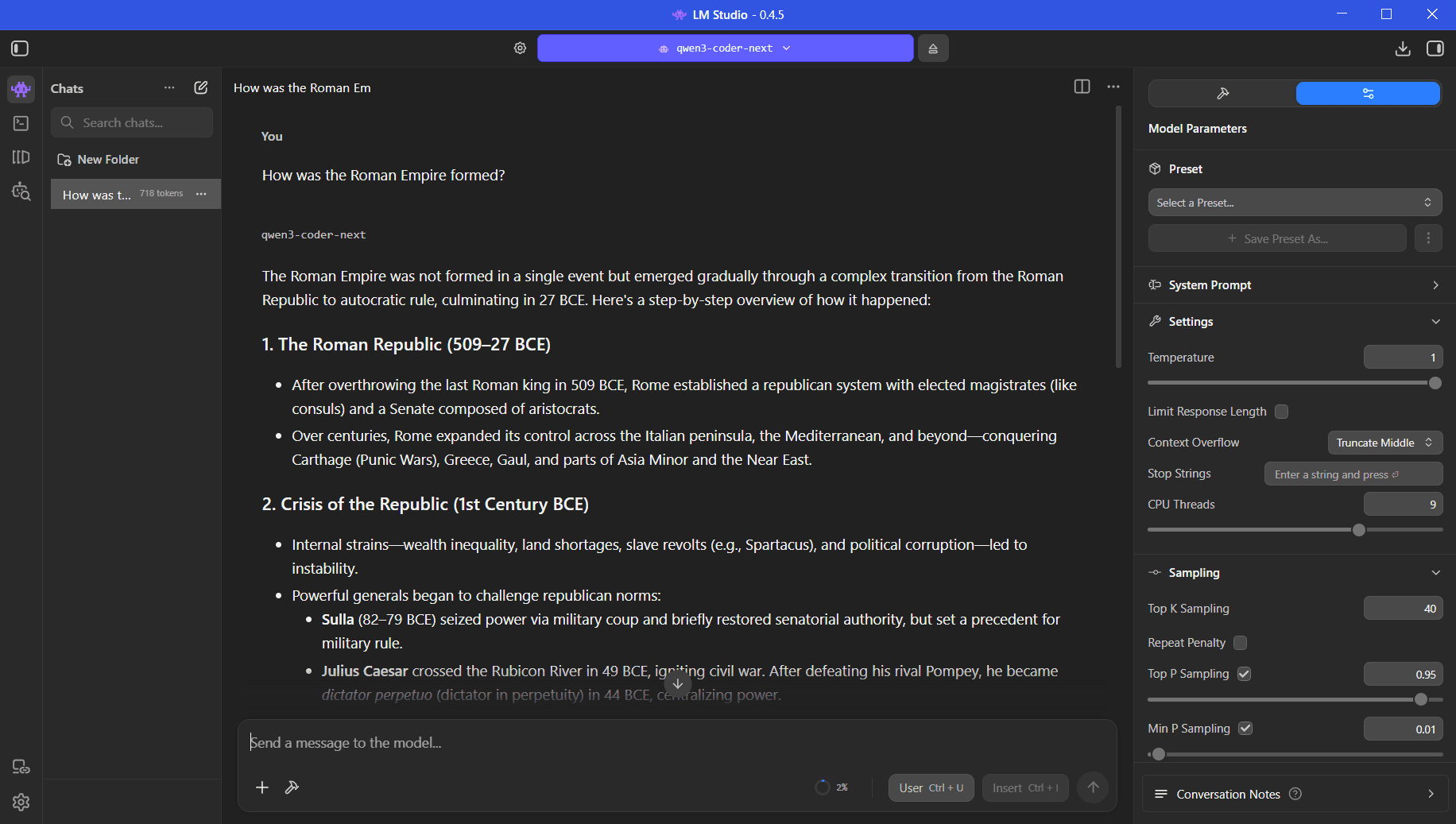This screenshot has width=1456, height=824.
Task: Add attachment with the plus icon
Action: [x=262, y=787]
